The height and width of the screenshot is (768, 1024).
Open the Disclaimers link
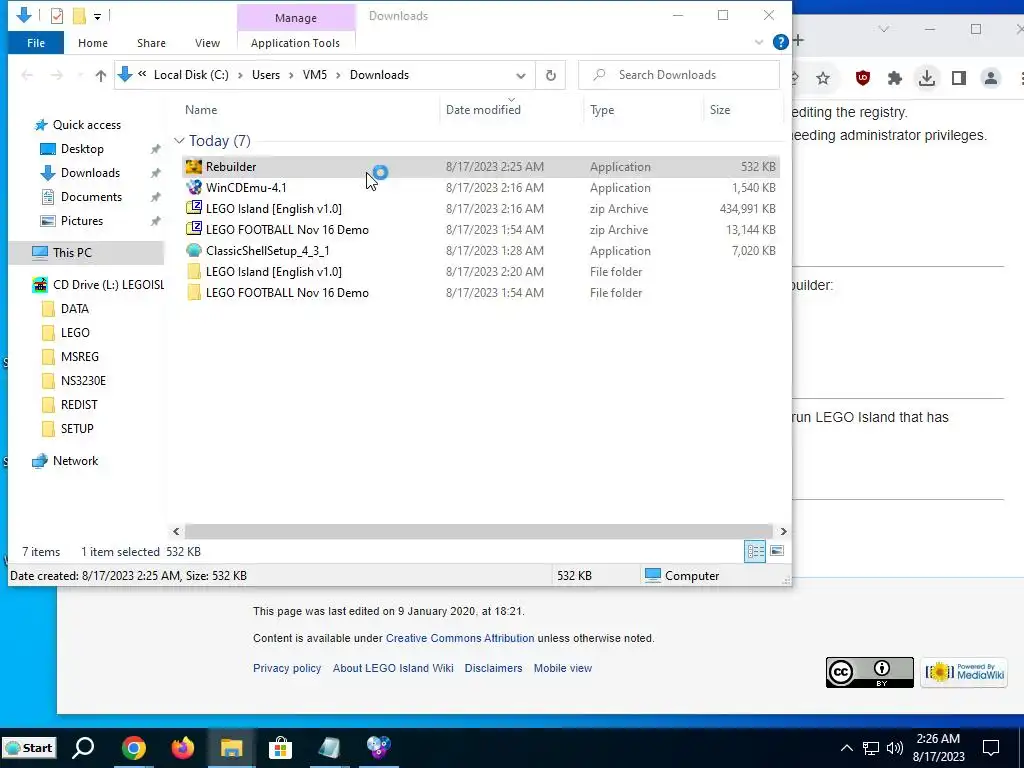point(494,668)
